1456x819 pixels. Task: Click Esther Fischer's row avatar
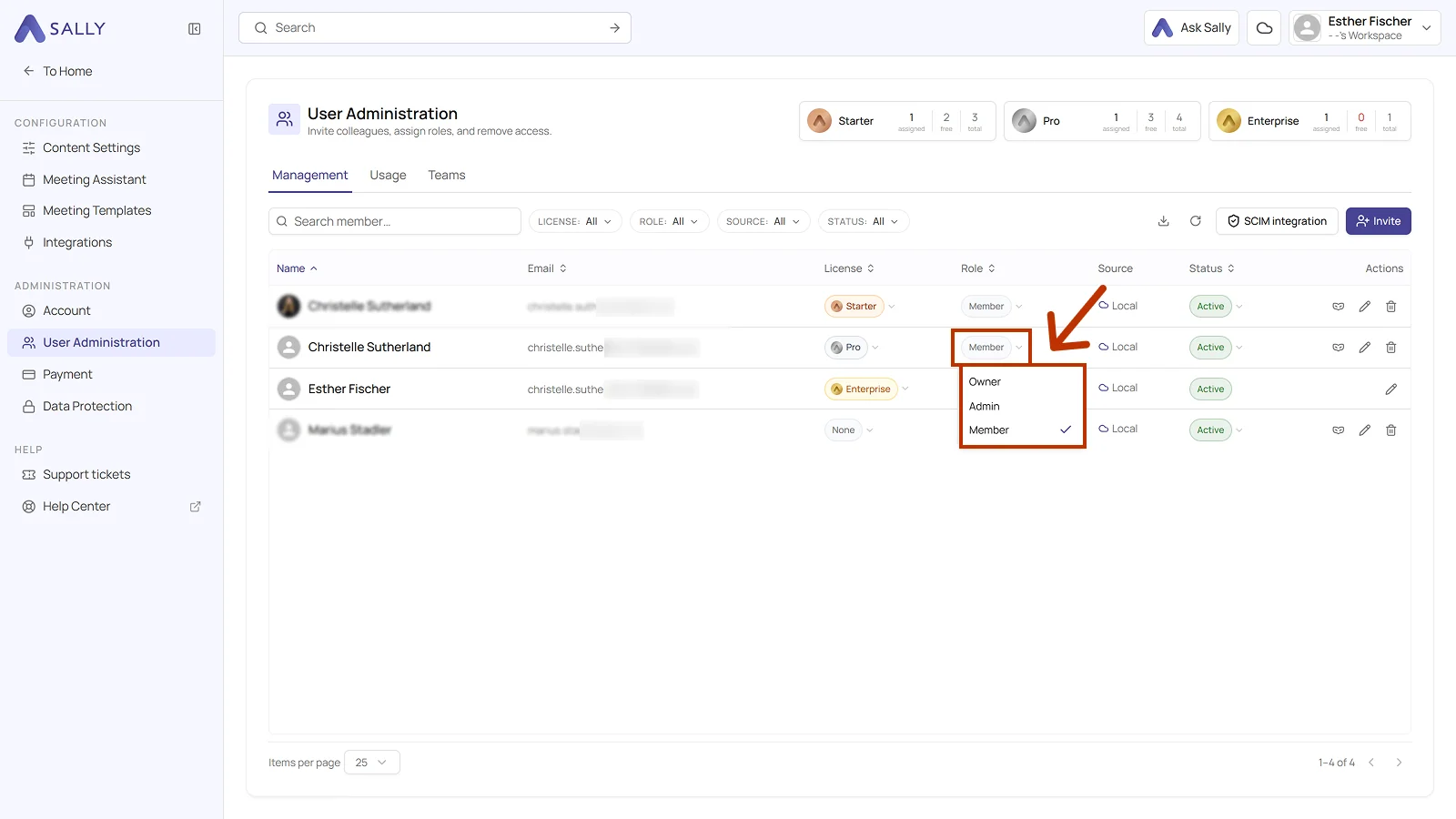288,389
